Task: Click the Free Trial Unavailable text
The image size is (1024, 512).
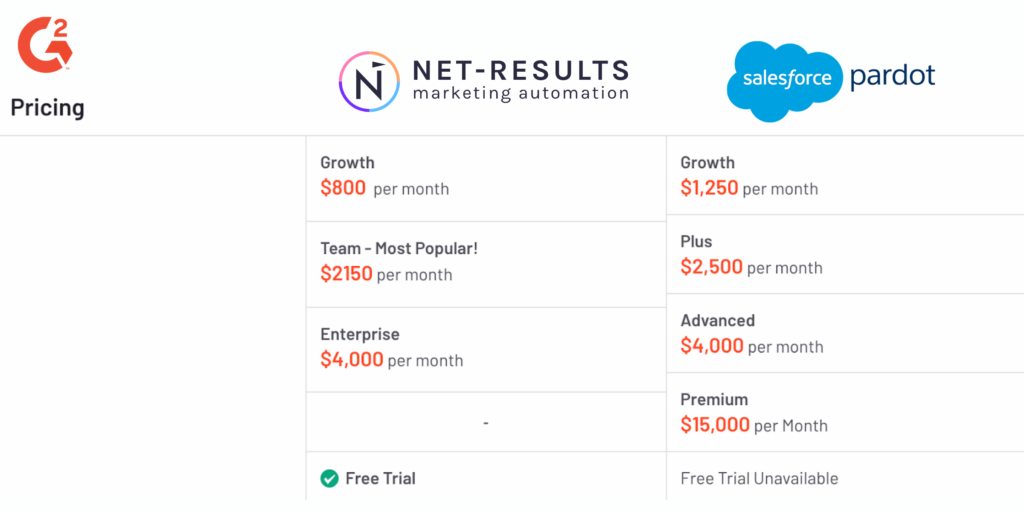Action: 760,479
